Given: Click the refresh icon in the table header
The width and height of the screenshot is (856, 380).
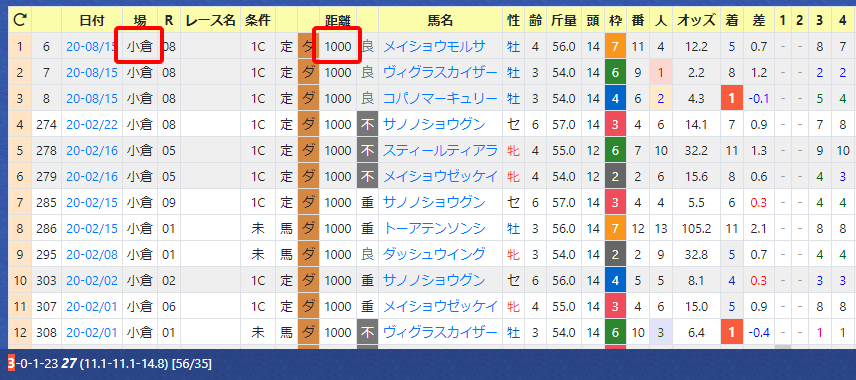Looking at the screenshot, I should [20, 21].
